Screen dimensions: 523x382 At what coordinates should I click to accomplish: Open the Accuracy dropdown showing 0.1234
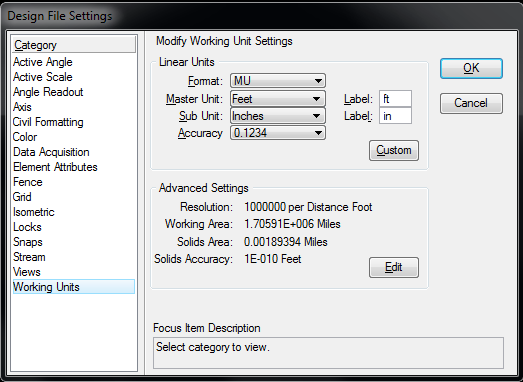click(278, 133)
